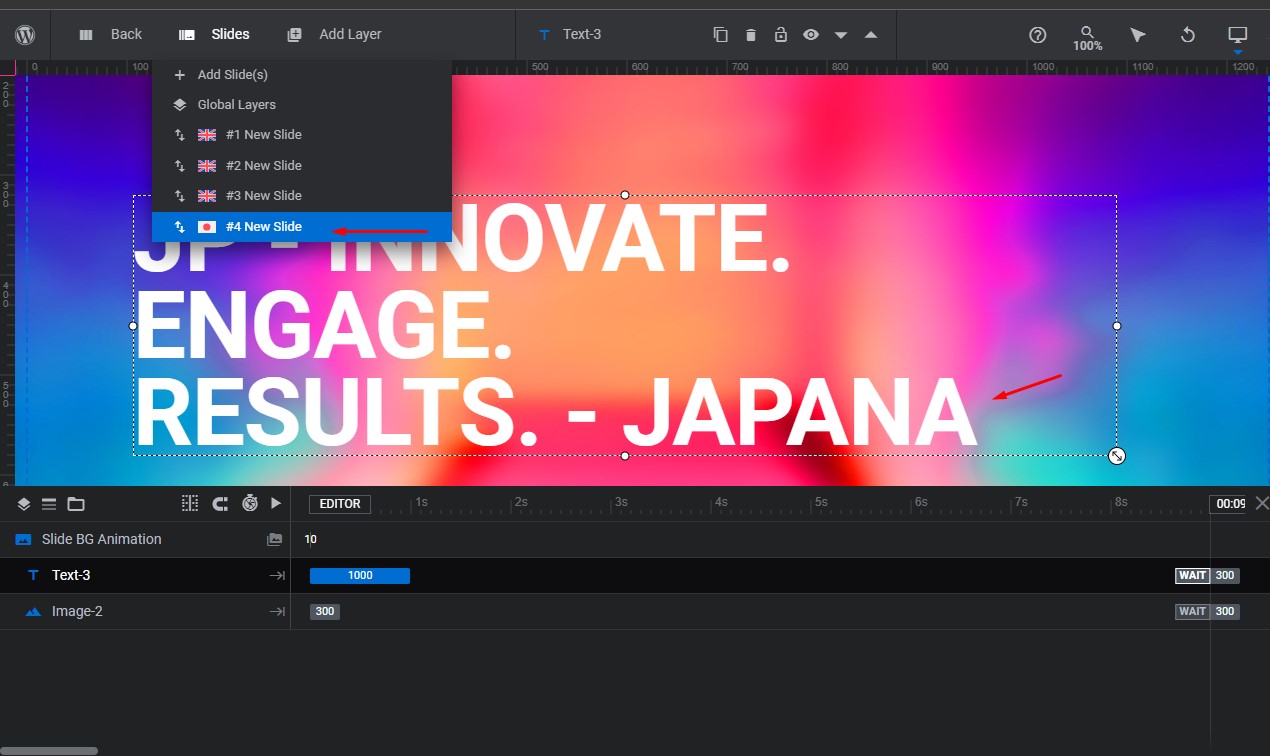Click the WAIT marker on Image-2 row
Image resolution: width=1270 pixels, height=756 pixels.
[x=1192, y=611]
